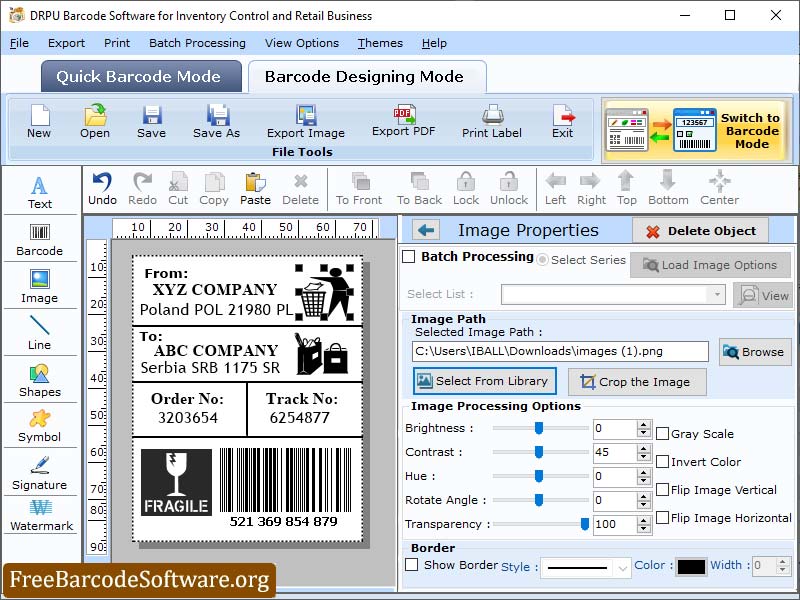This screenshot has height=600, width=800.
Task: Choose Save As in File Tools
Action: [x=216, y=121]
